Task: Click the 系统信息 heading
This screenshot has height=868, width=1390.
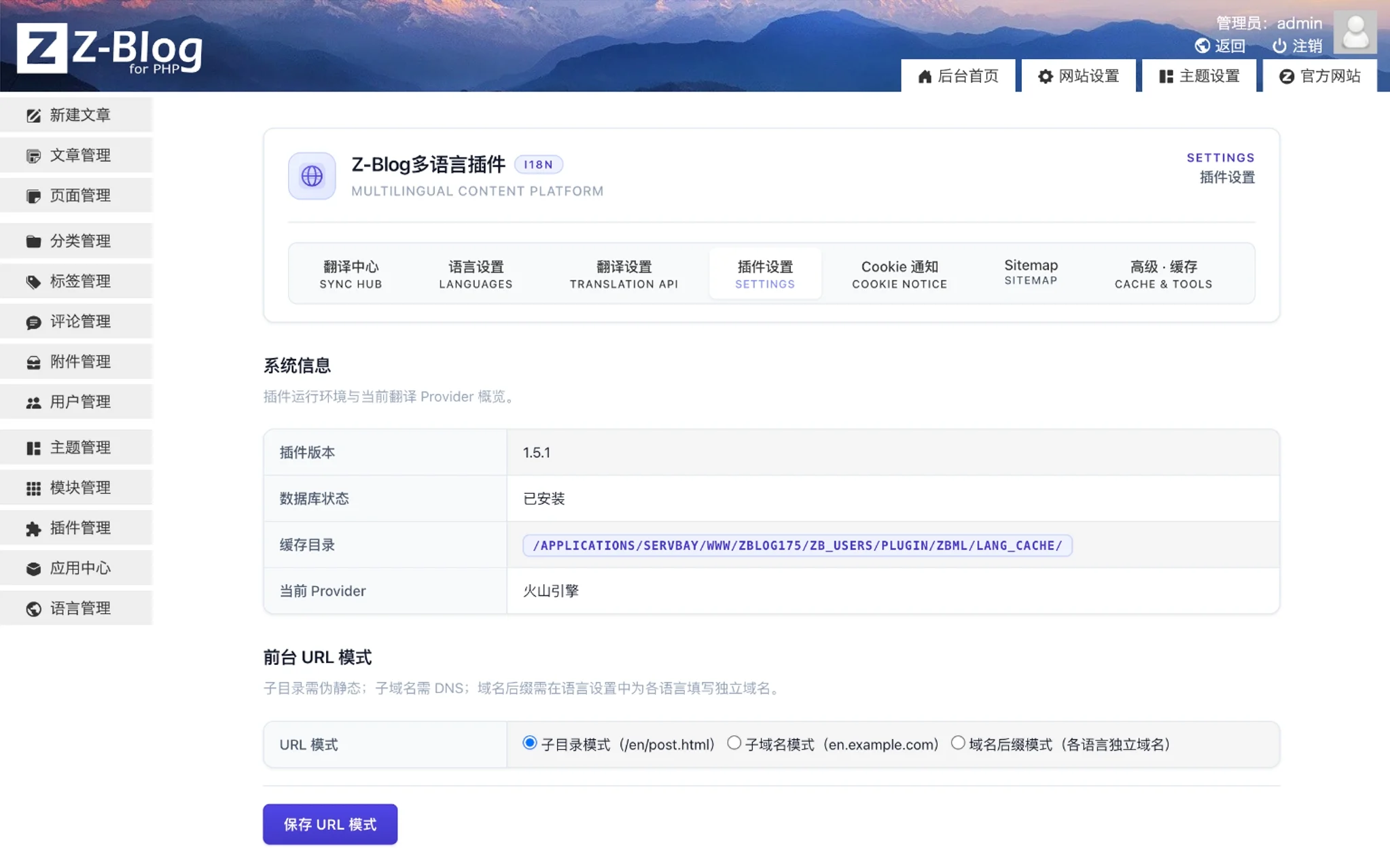Action: tap(297, 365)
